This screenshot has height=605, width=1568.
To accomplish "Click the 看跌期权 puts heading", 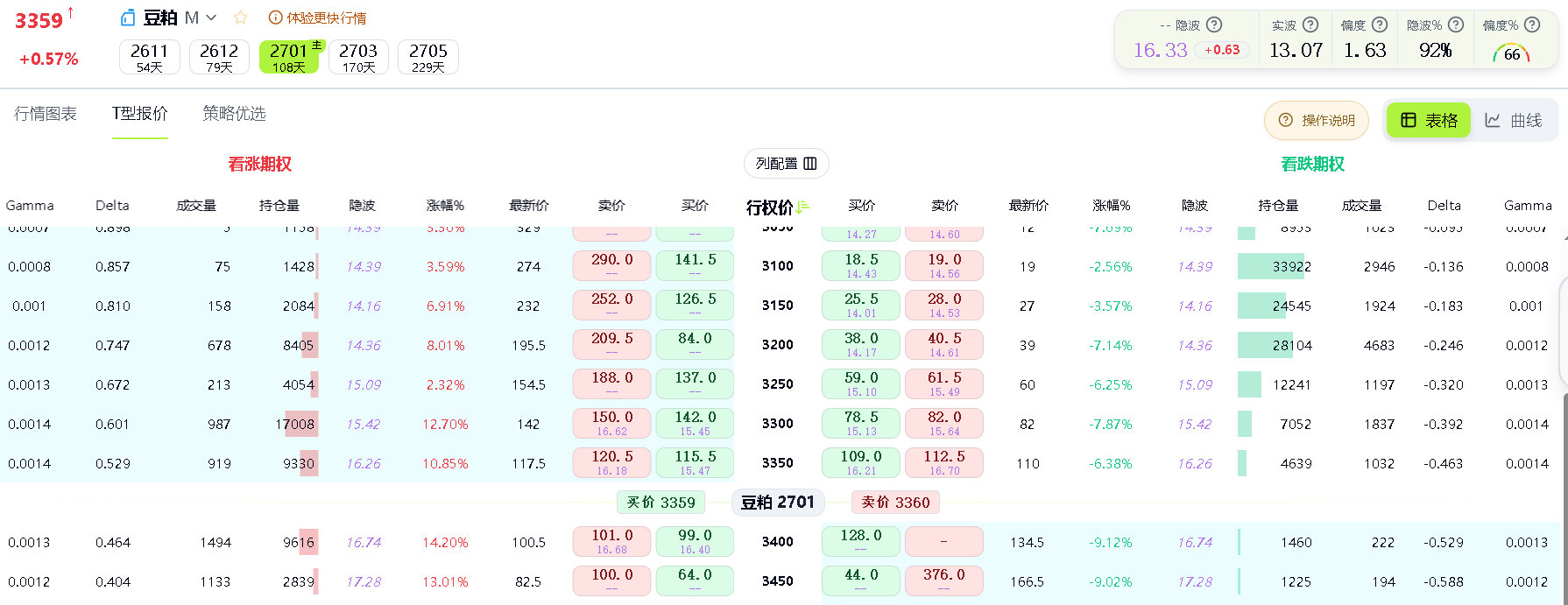I will 1313,164.
